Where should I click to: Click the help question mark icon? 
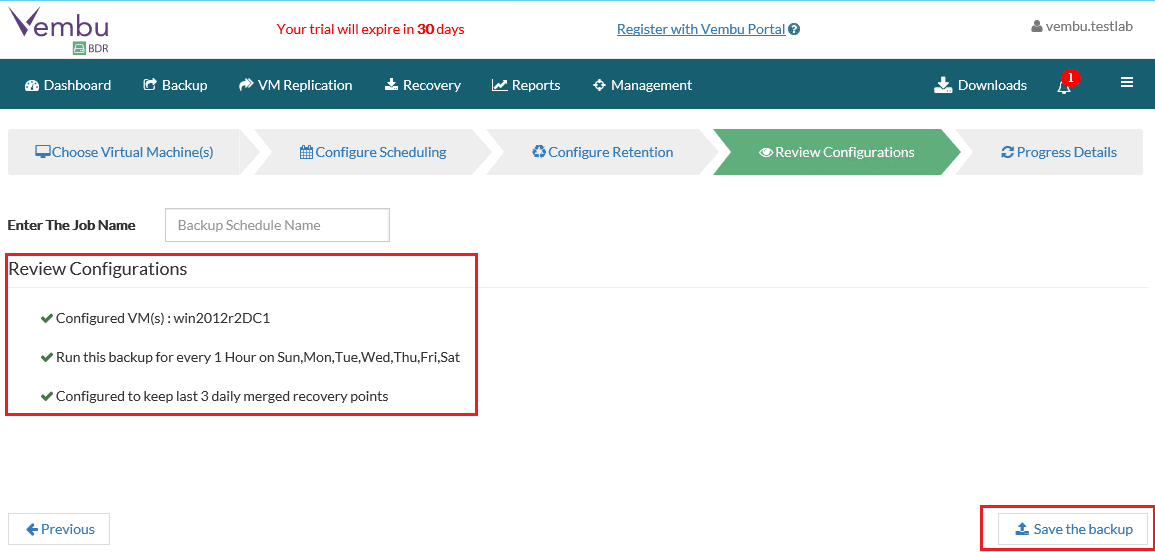click(x=794, y=29)
